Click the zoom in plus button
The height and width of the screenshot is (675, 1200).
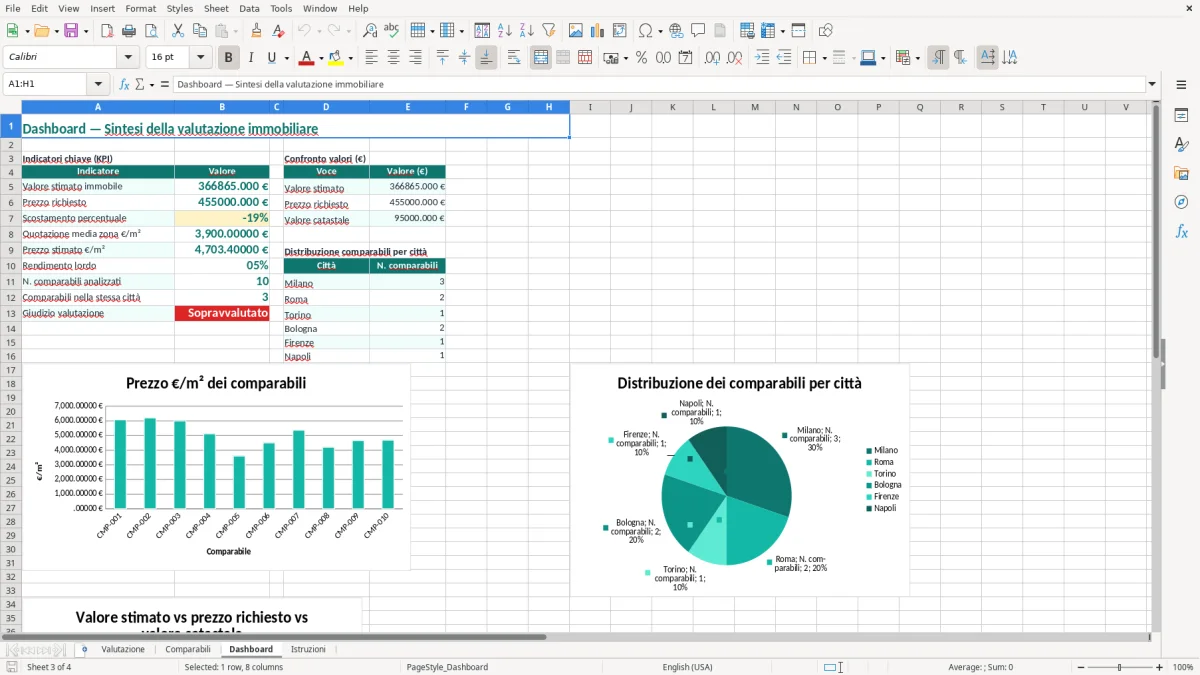coord(1159,667)
